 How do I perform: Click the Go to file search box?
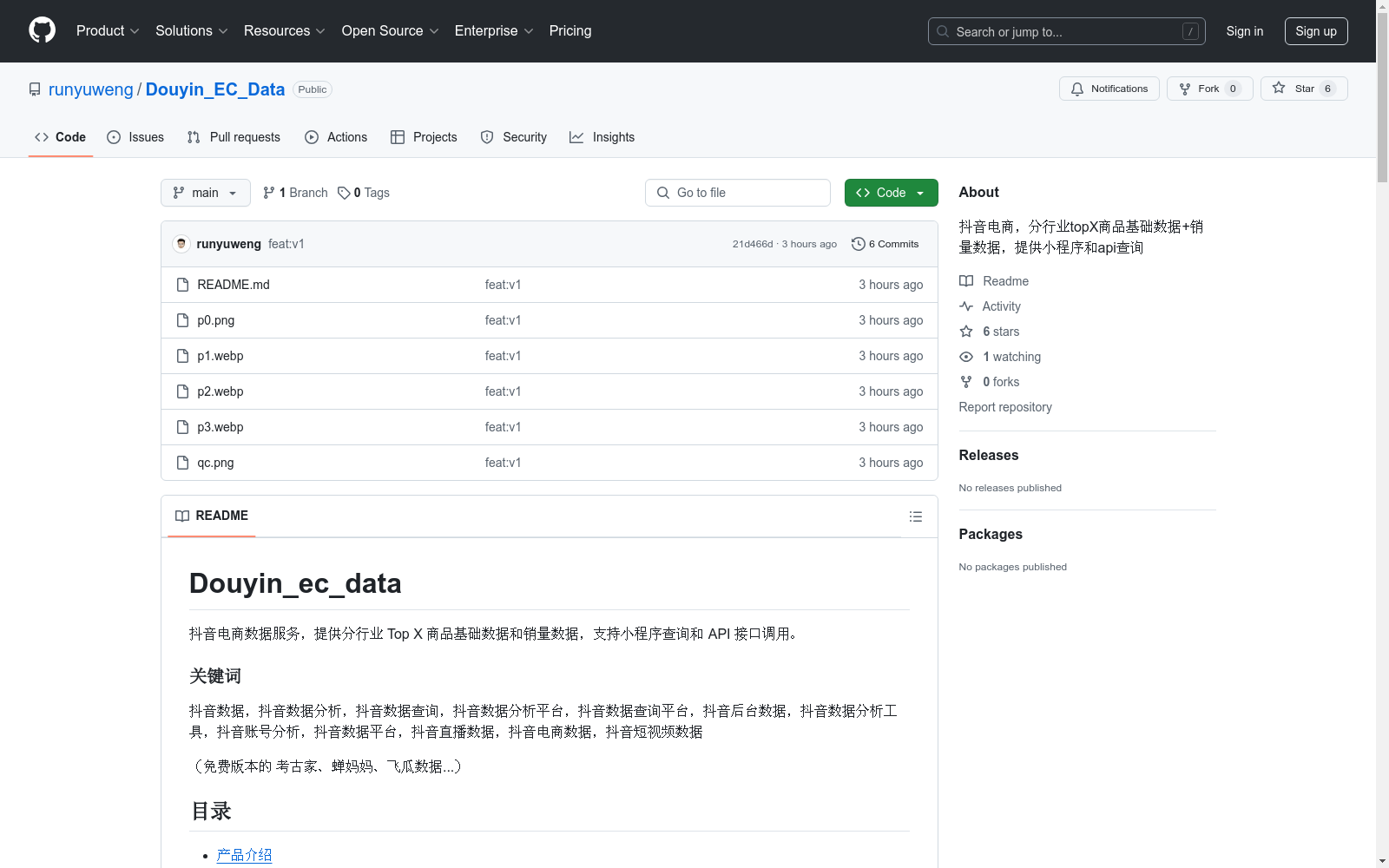tap(738, 193)
